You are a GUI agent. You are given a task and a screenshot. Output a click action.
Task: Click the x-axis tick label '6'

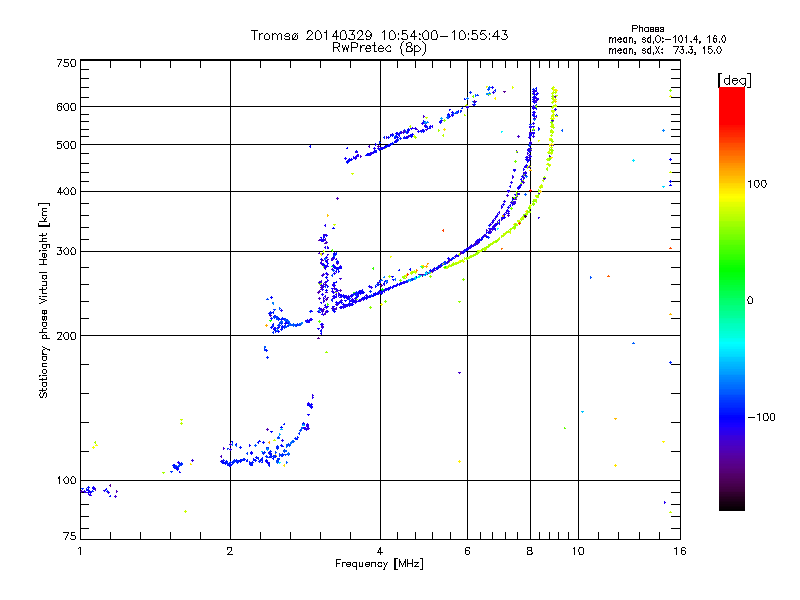tap(467, 551)
